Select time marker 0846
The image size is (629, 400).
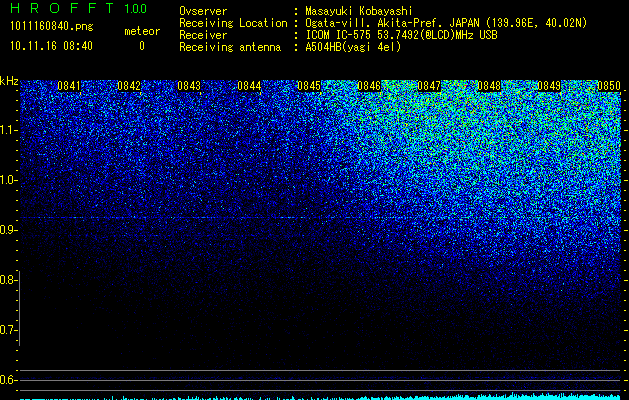[369, 86]
